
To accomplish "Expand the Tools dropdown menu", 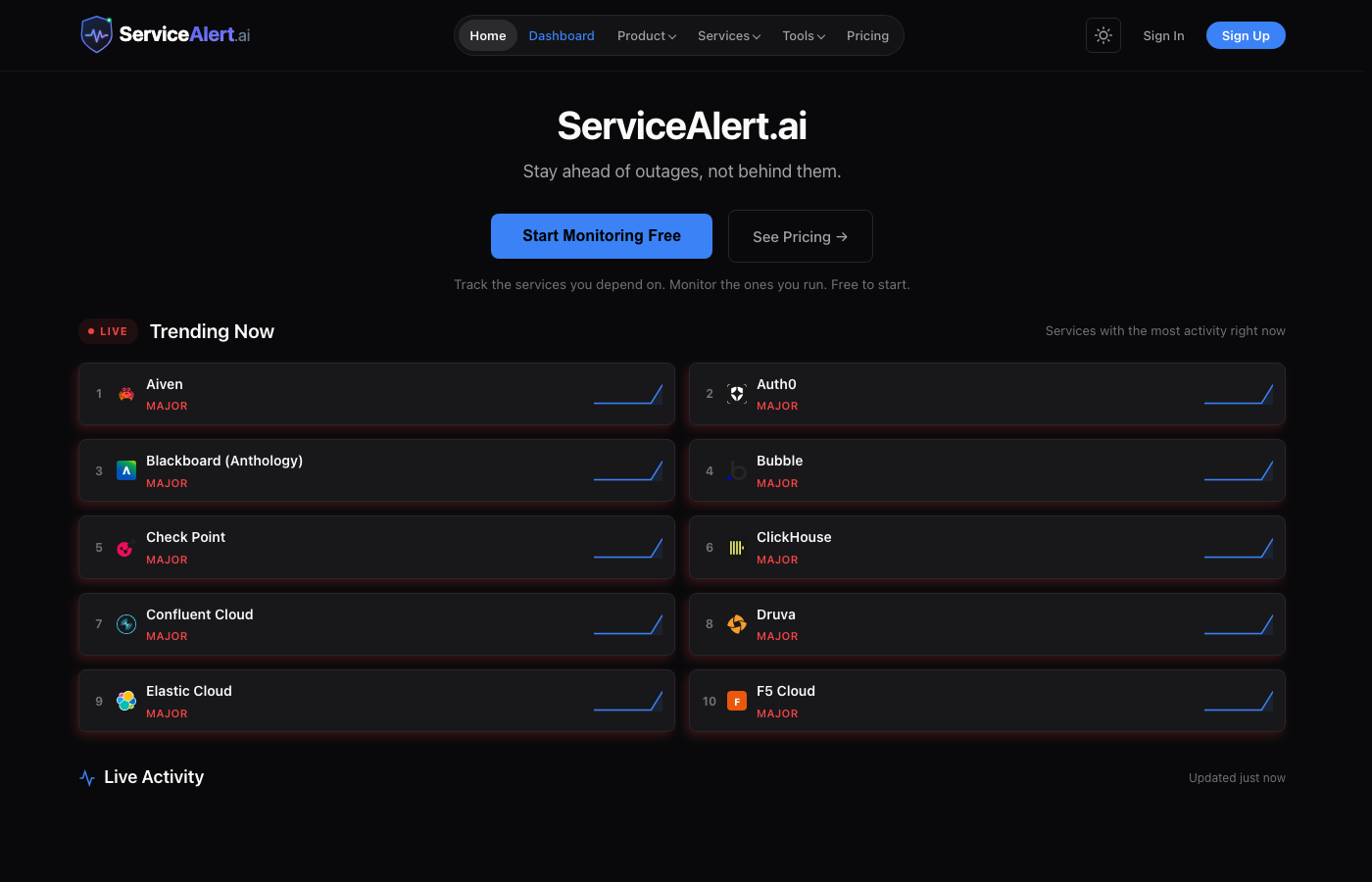I will click(x=803, y=35).
